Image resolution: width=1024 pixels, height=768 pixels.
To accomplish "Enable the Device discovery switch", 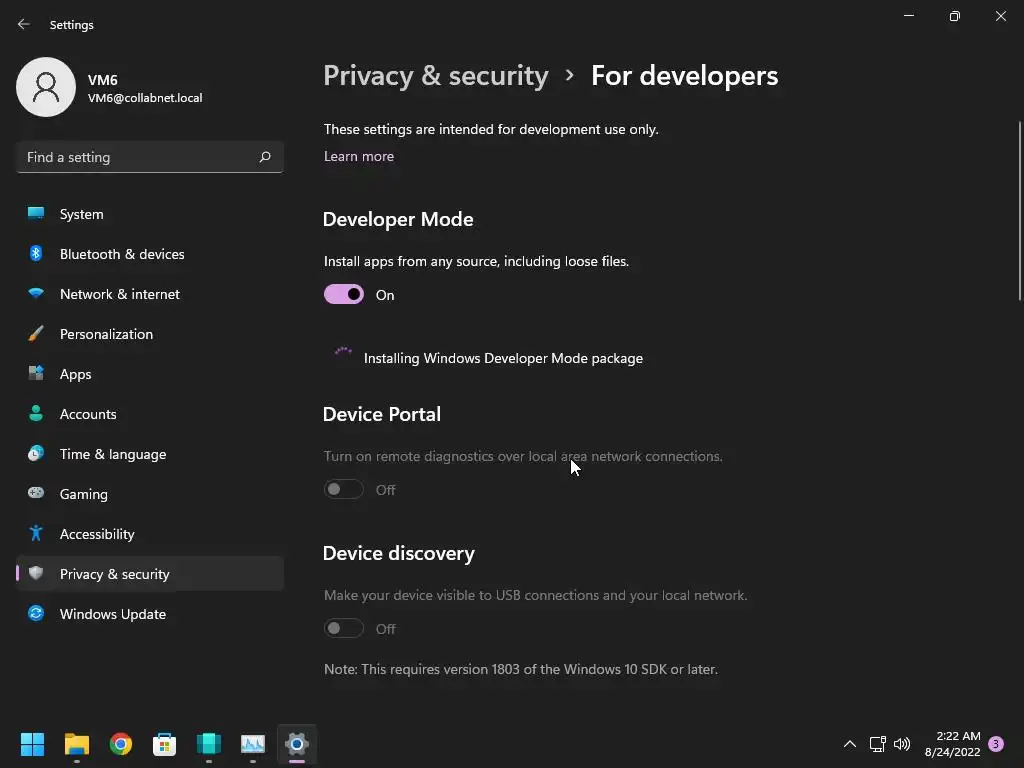I will tap(344, 629).
